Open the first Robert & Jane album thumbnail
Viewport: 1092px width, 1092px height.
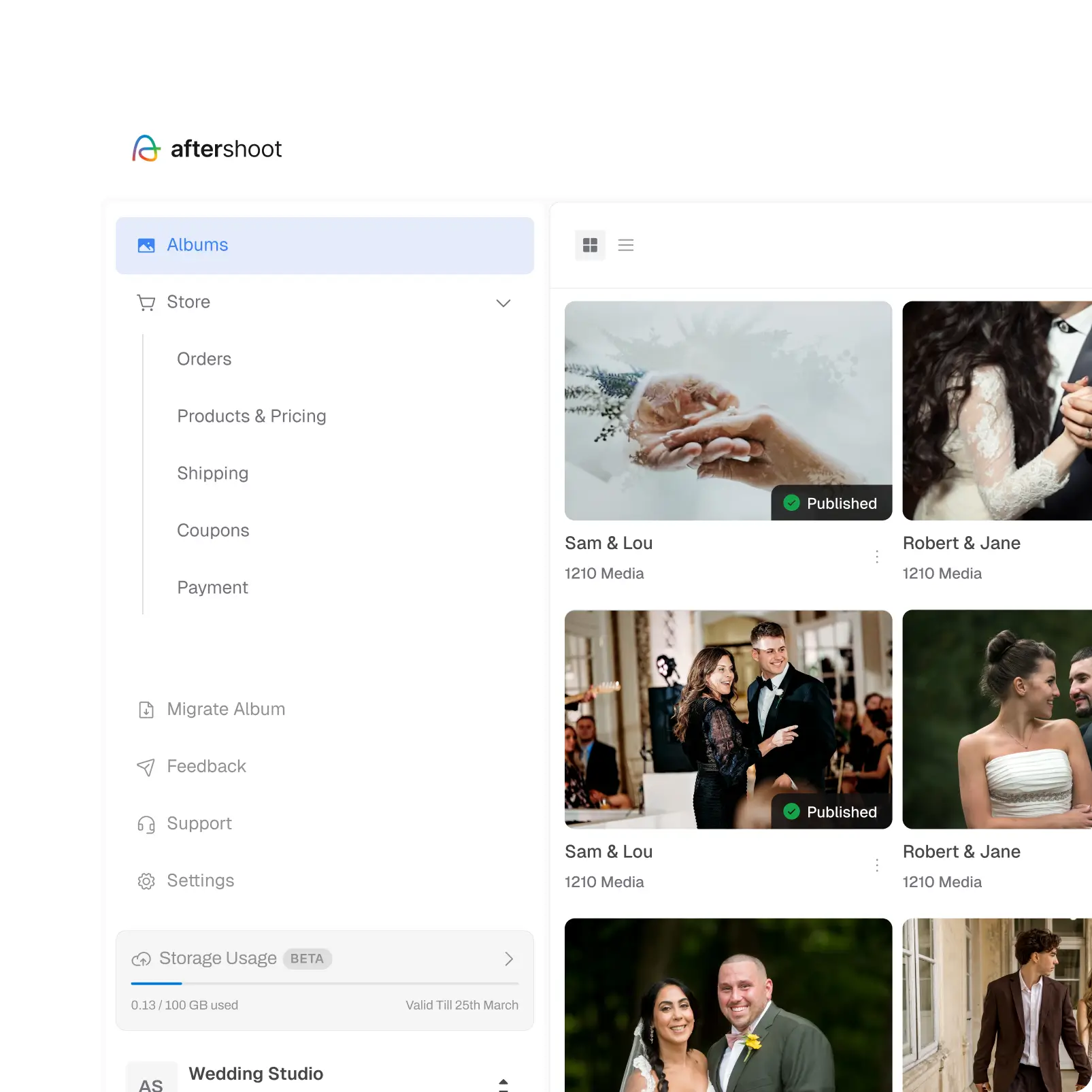(x=997, y=411)
